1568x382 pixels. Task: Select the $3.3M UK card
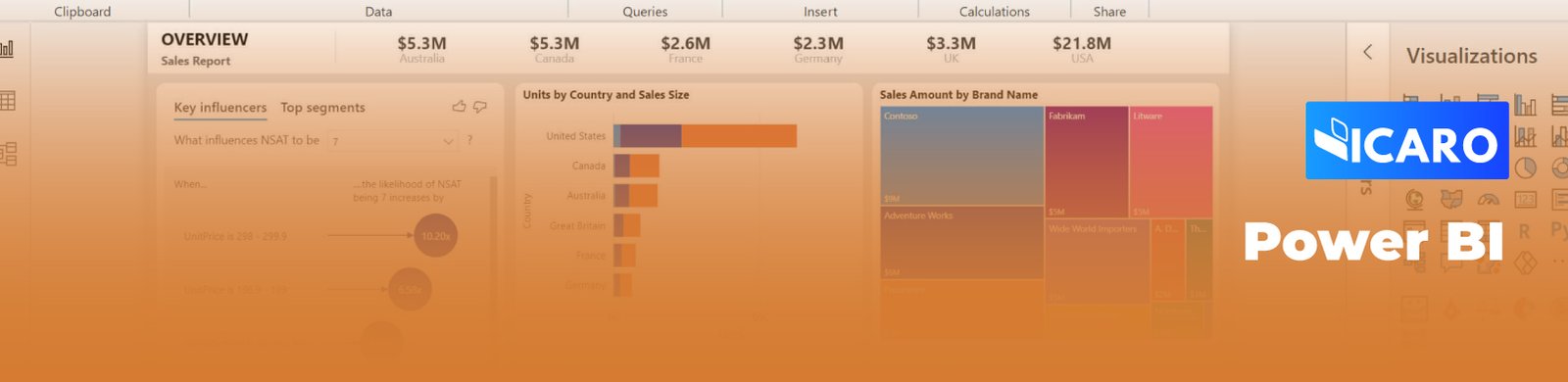951,49
